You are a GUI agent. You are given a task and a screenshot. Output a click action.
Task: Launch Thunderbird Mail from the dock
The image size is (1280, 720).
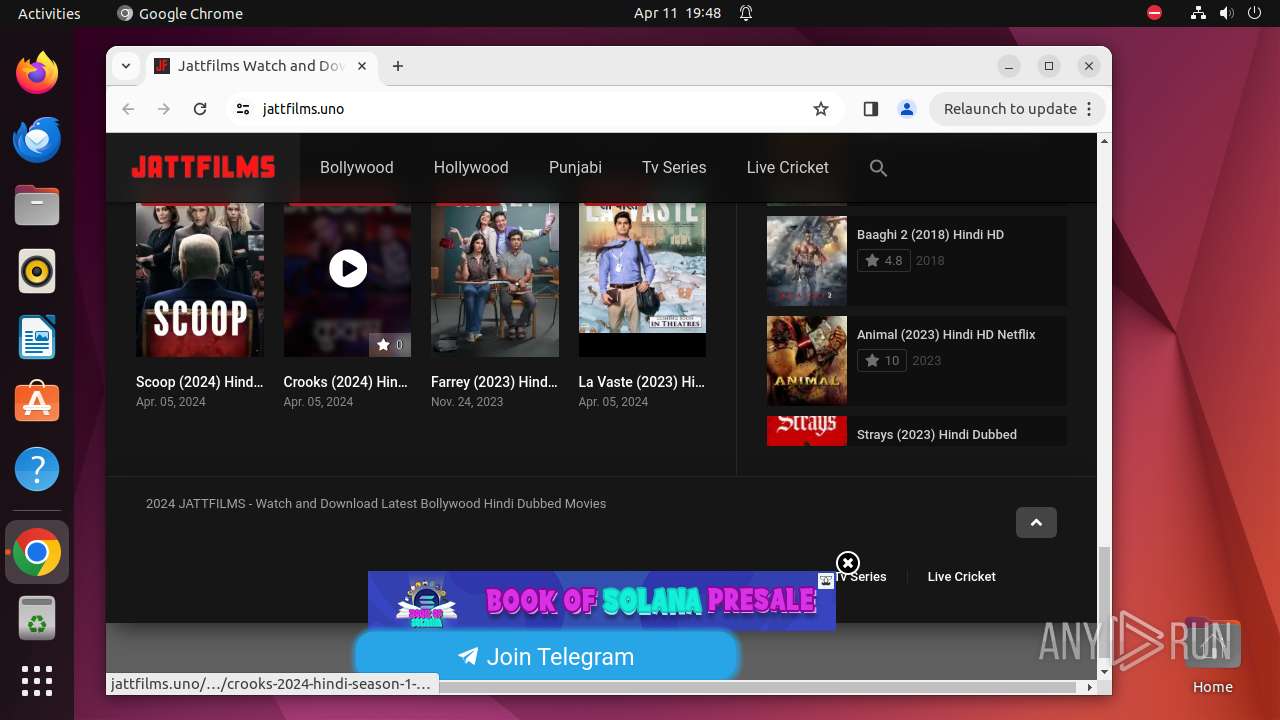point(37,139)
